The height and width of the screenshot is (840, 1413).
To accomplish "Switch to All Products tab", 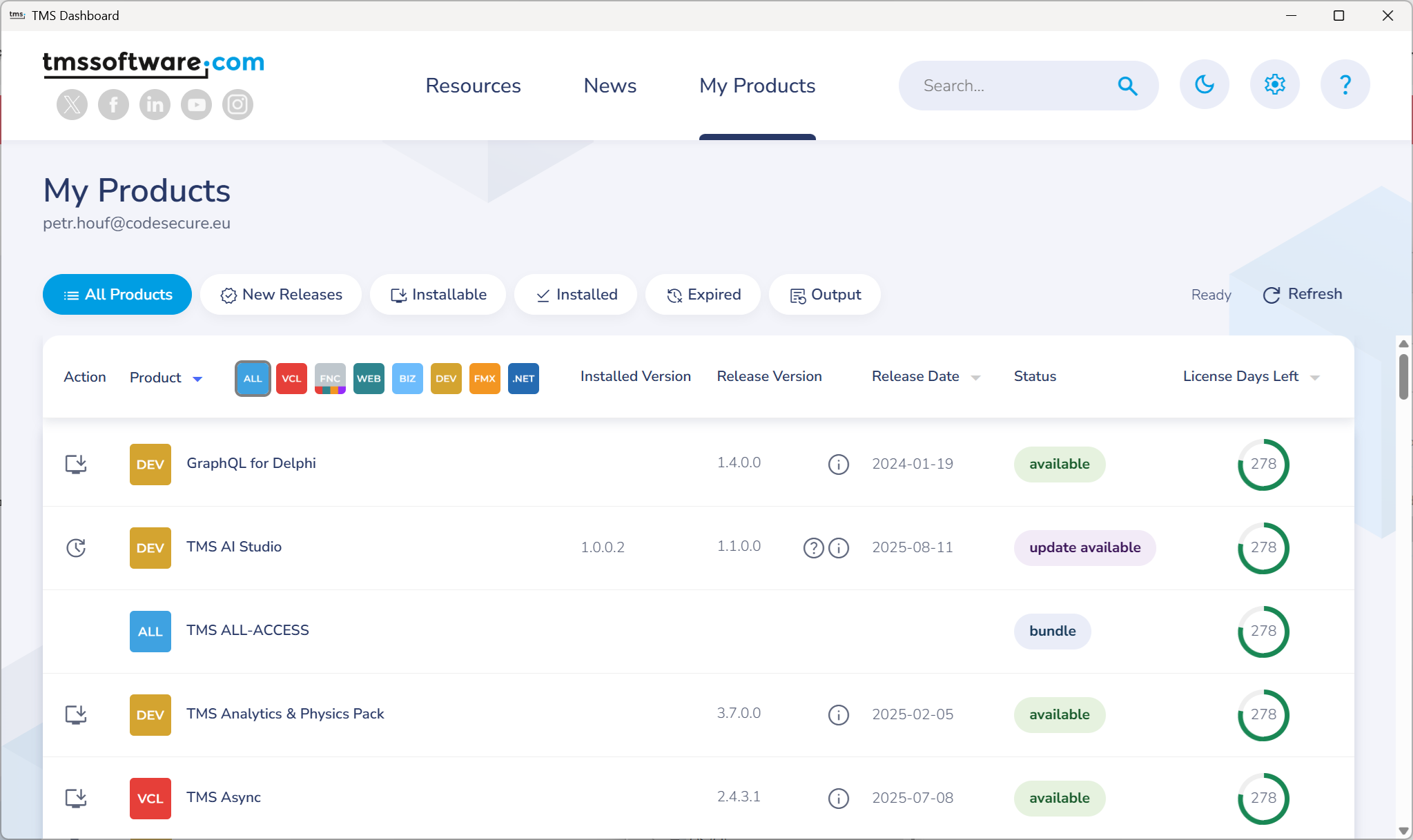I will 117,295.
